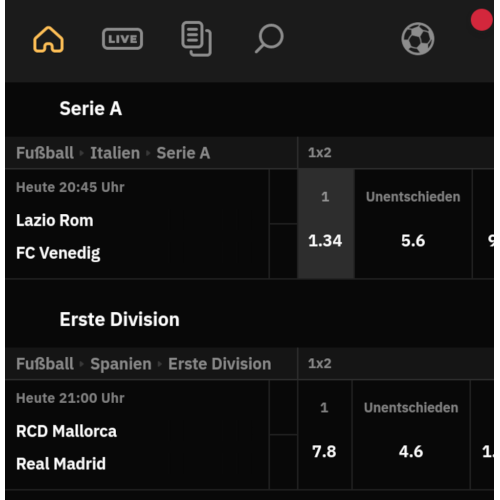500x500 pixels.
Task: Click 1x2 market label for Serie A
Action: 320,153
